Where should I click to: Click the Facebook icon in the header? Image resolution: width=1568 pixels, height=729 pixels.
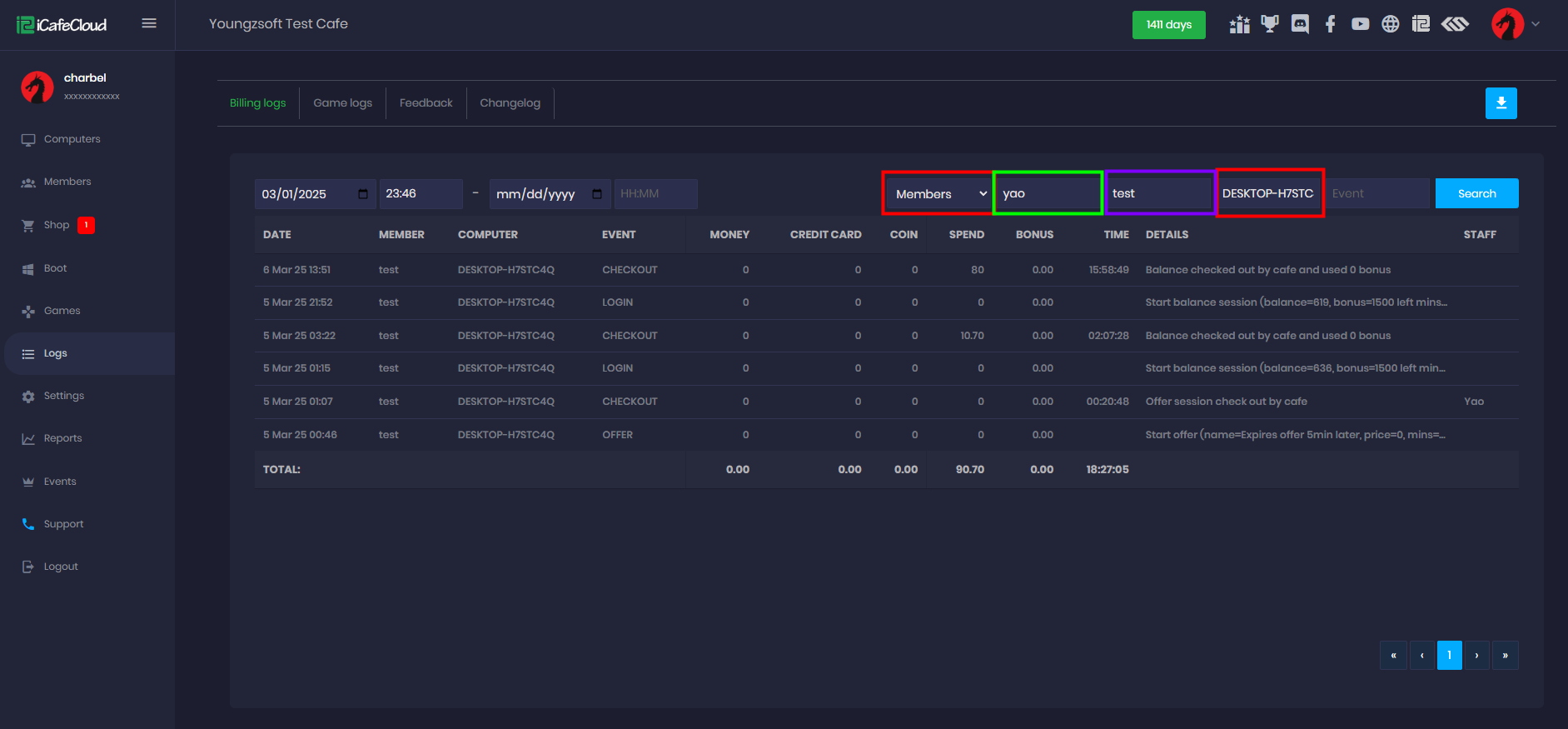[x=1330, y=24]
